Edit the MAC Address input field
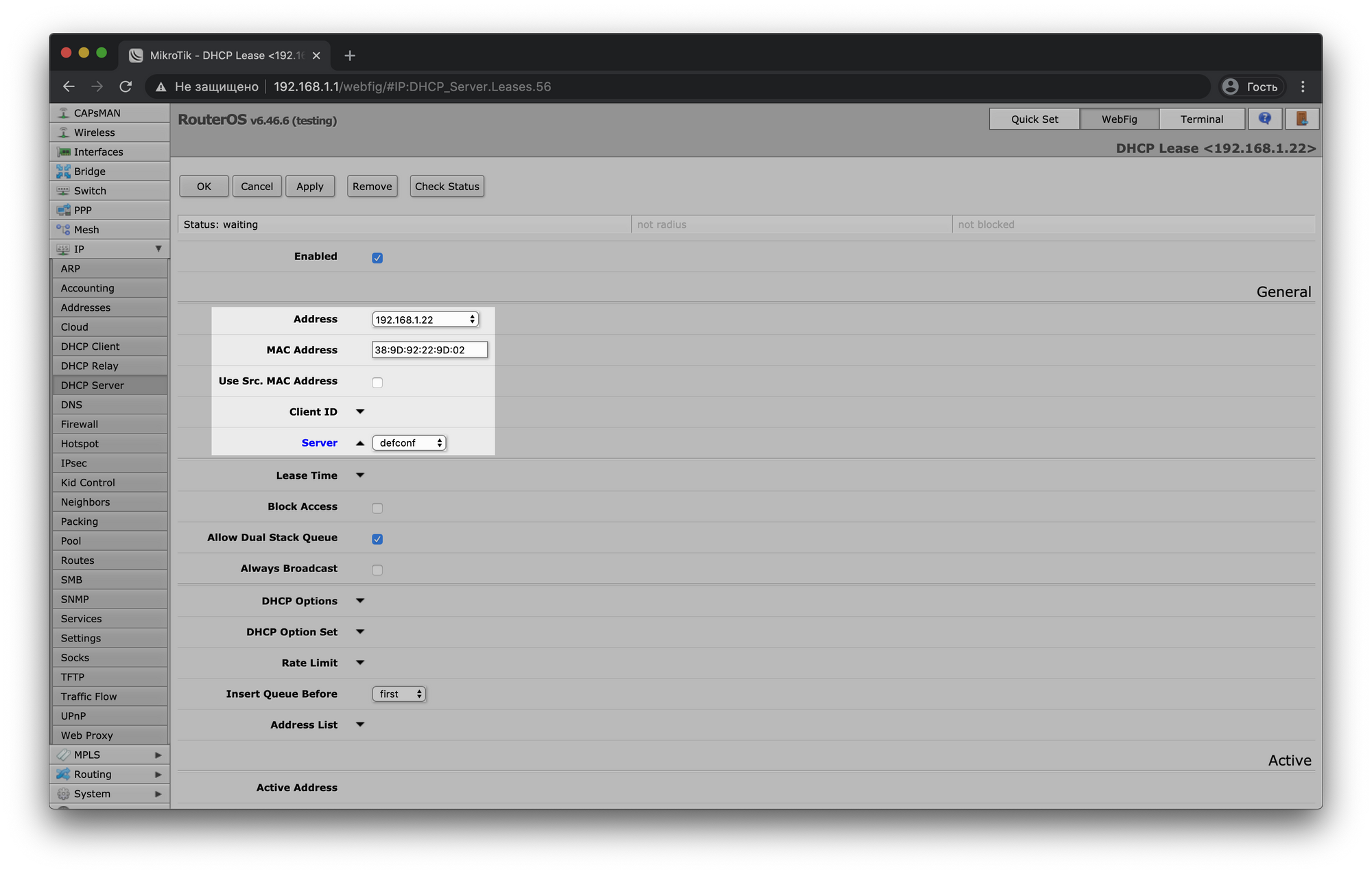This screenshot has width=1372, height=874. 429,349
